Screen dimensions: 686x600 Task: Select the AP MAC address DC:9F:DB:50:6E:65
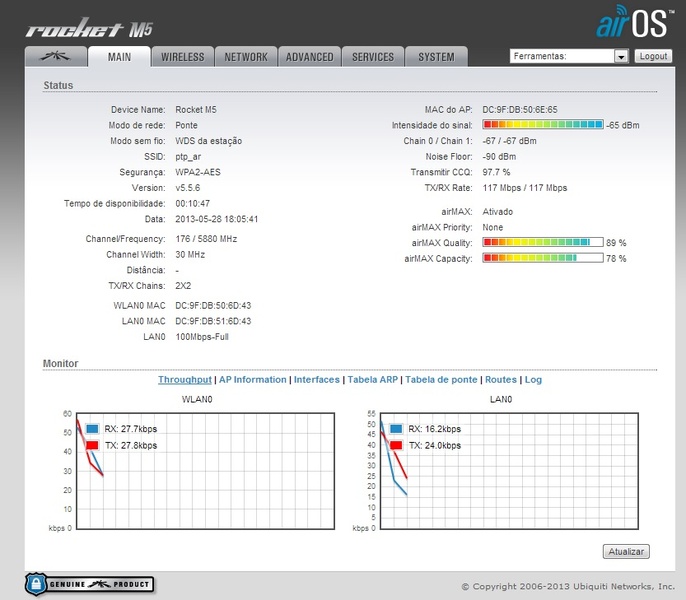coord(520,109)
